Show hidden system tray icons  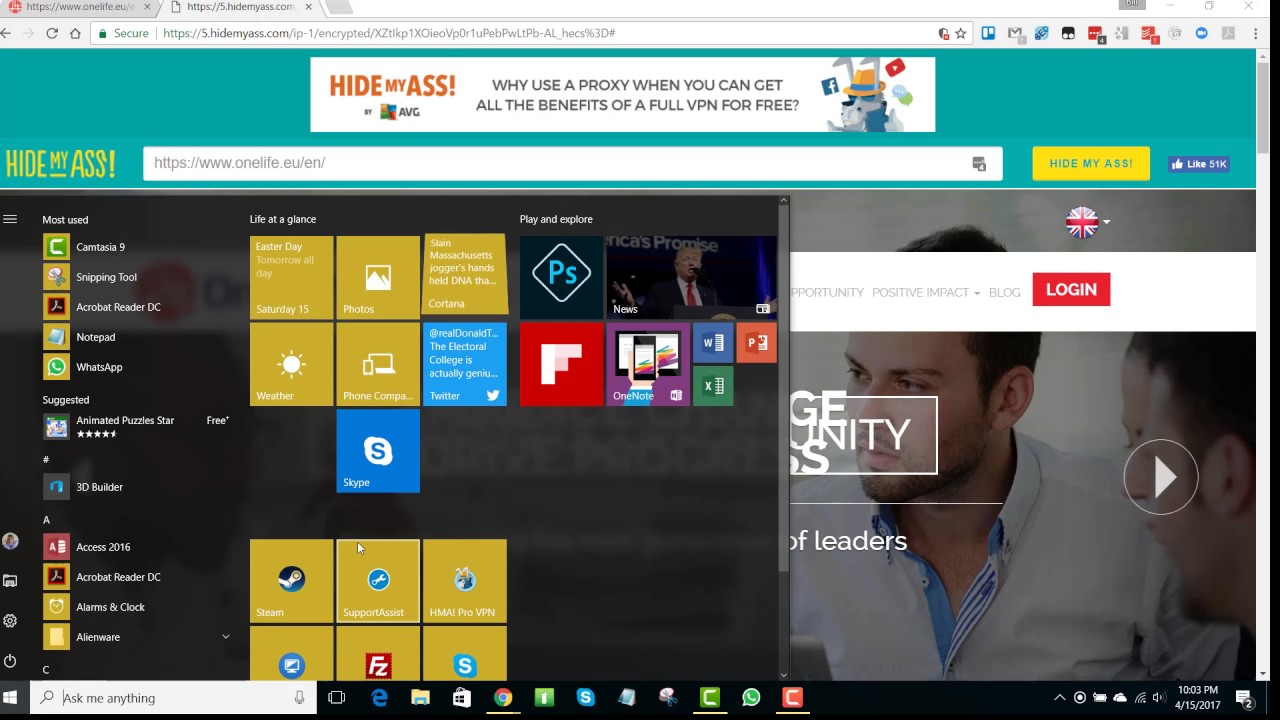coord(1059,698)
